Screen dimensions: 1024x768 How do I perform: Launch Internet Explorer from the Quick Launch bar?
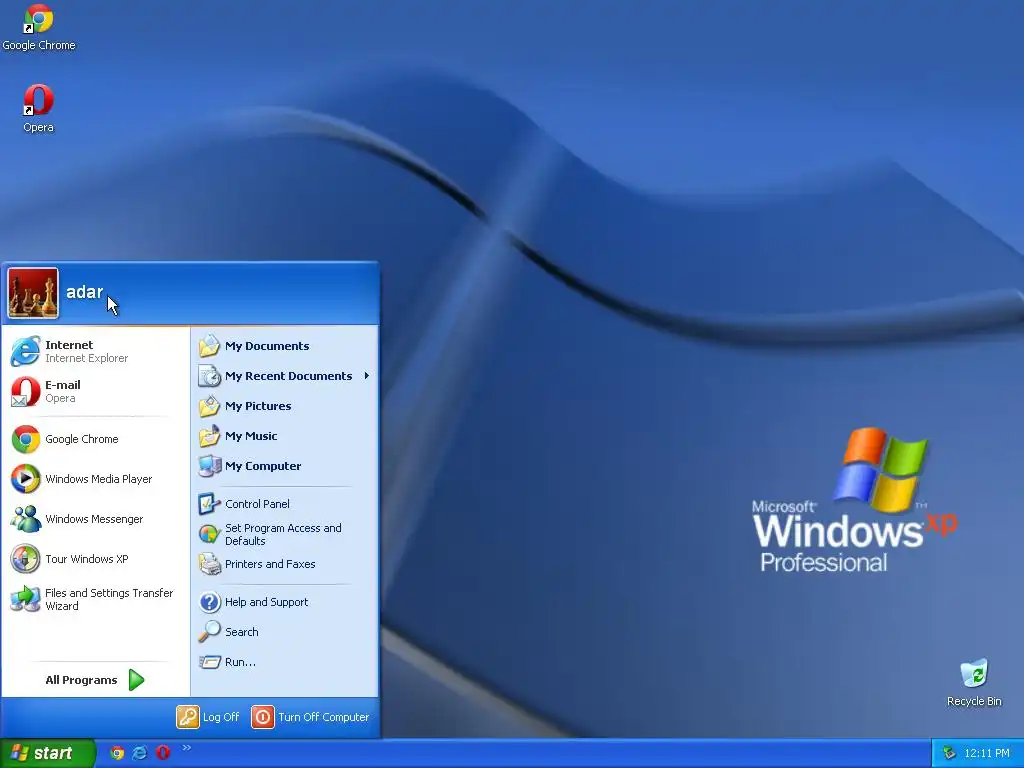tap(140, 753)
